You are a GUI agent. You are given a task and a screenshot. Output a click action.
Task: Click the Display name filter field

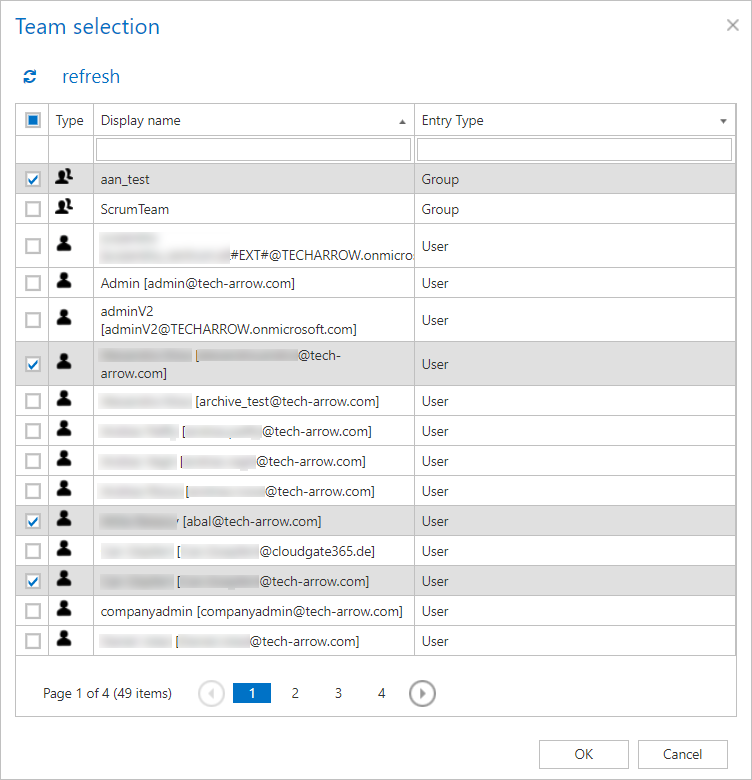click(253, 150)
